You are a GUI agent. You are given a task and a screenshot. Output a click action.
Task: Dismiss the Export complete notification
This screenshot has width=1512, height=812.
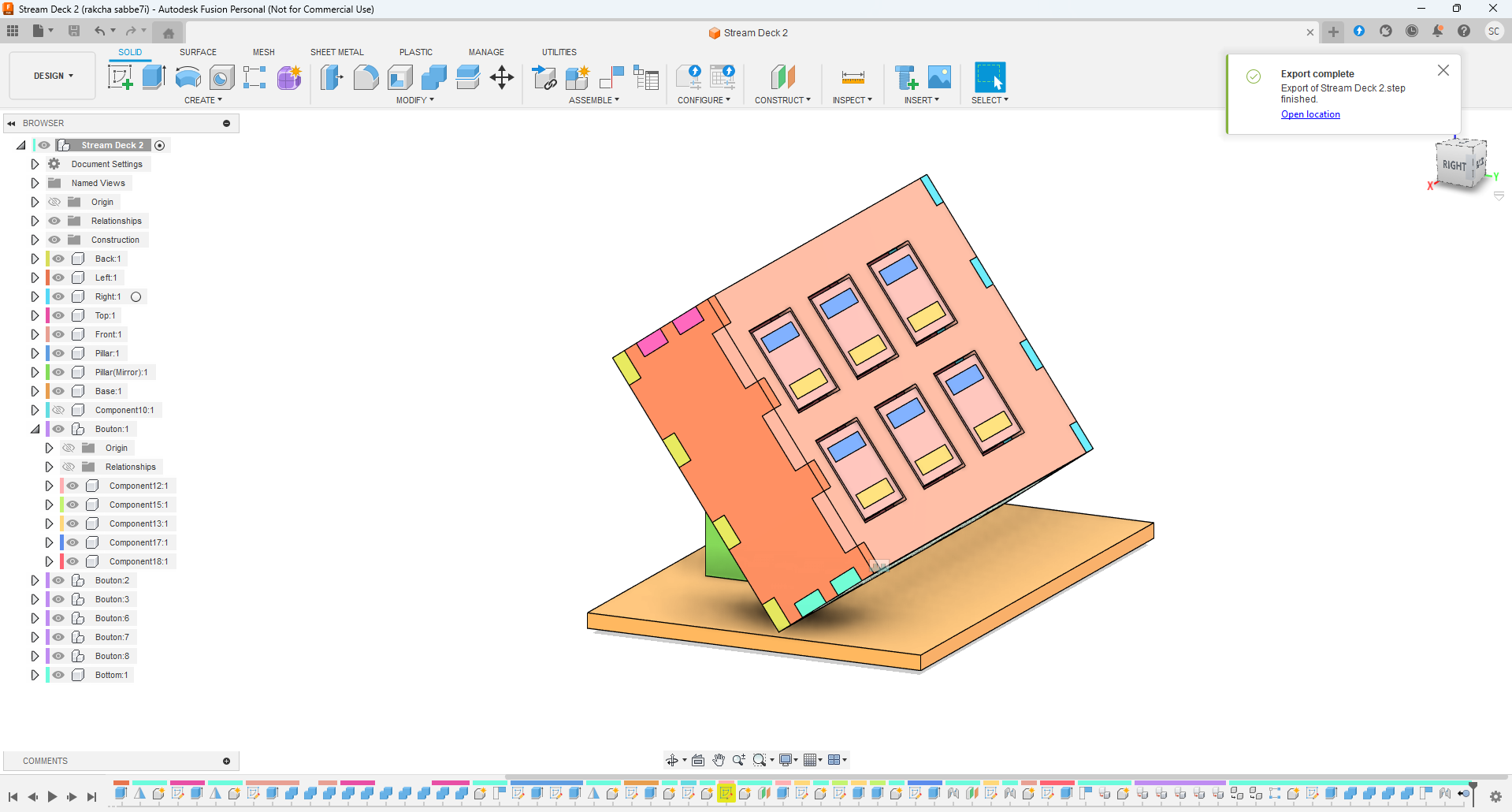click(x=1443, y=70)
